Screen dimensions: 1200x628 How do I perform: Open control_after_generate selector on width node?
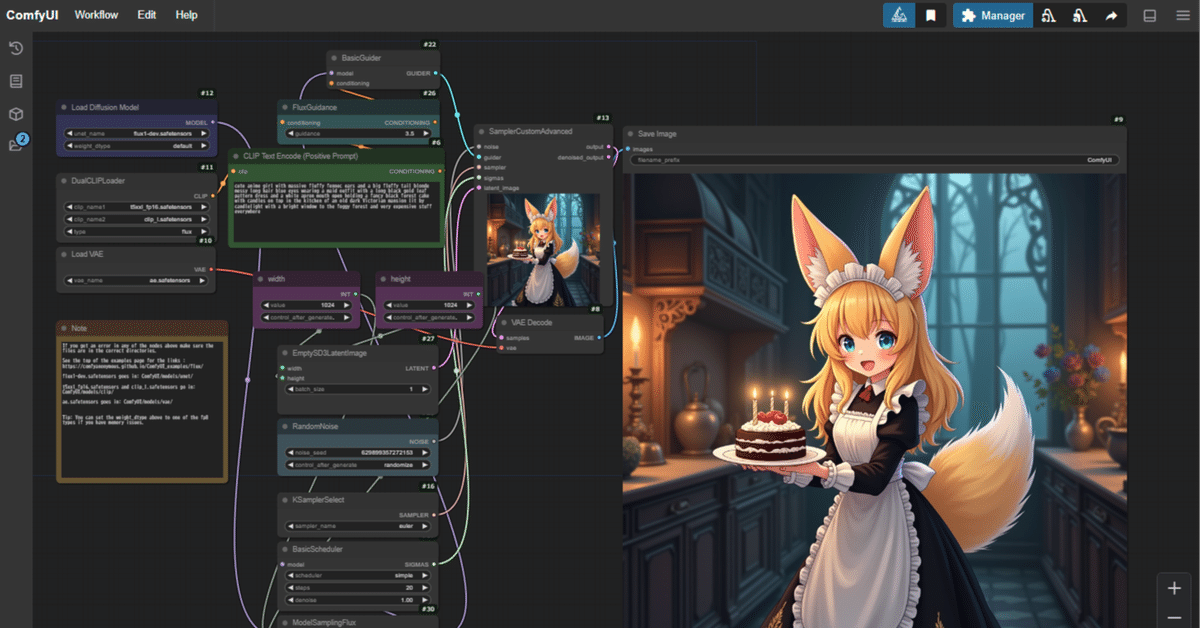coord(308,317)
